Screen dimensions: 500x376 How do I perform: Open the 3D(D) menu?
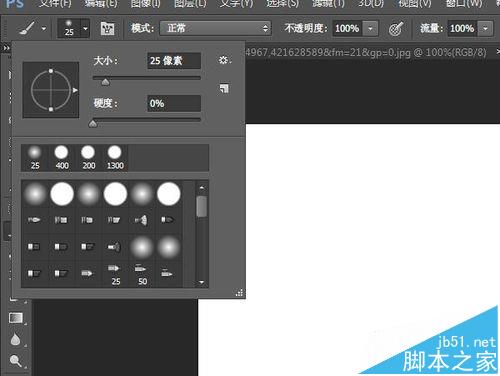371,4
